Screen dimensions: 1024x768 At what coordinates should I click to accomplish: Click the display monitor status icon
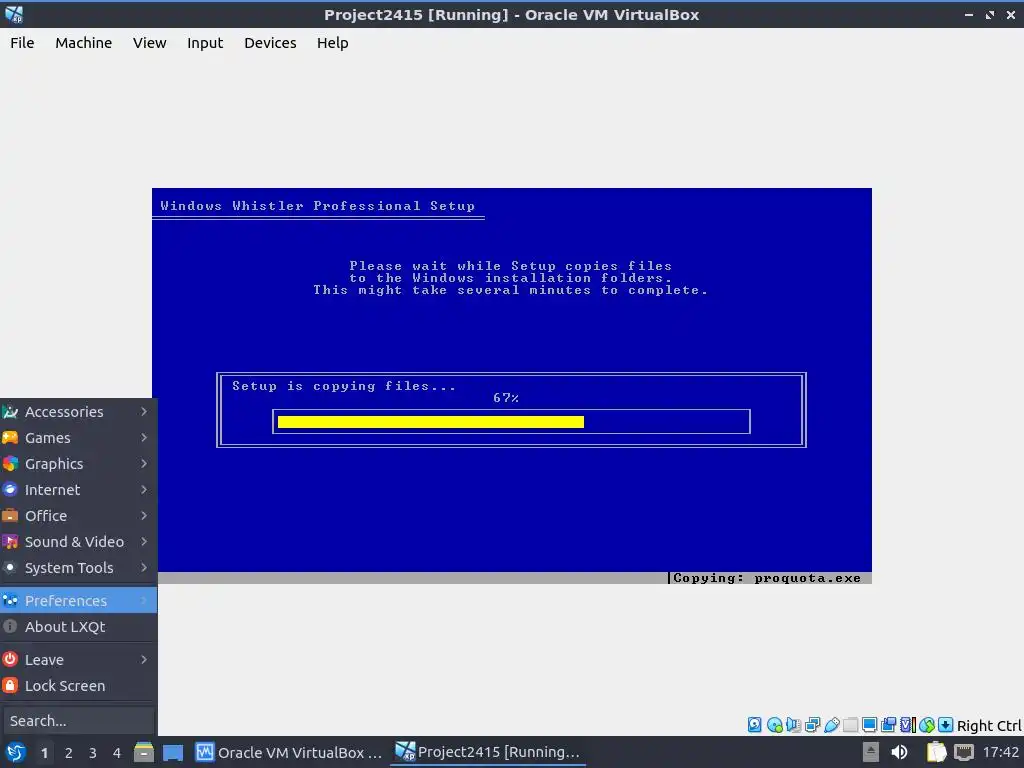[x=869, y=725]
